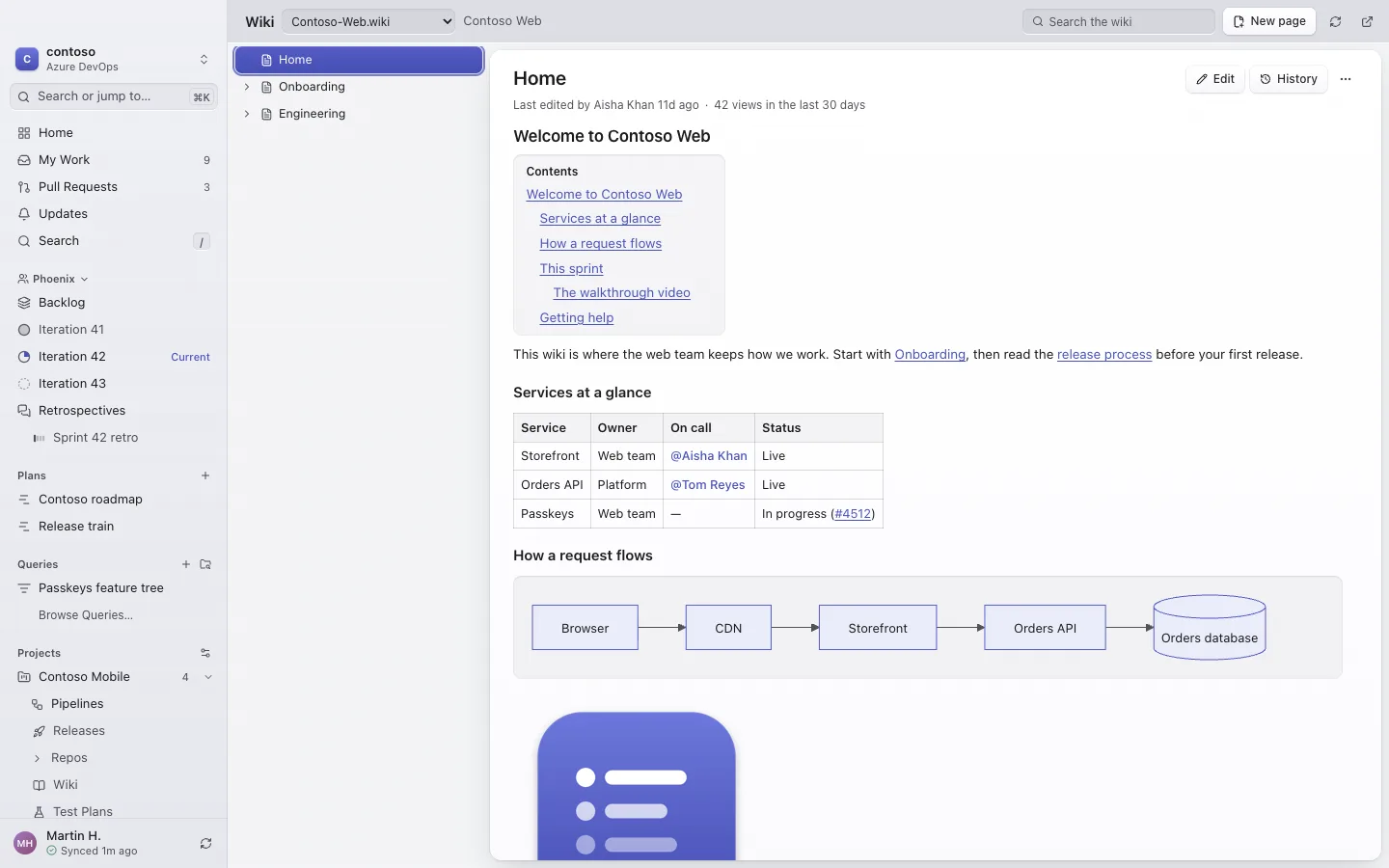Click the Storefront diagram box

(x=878, y=628)
